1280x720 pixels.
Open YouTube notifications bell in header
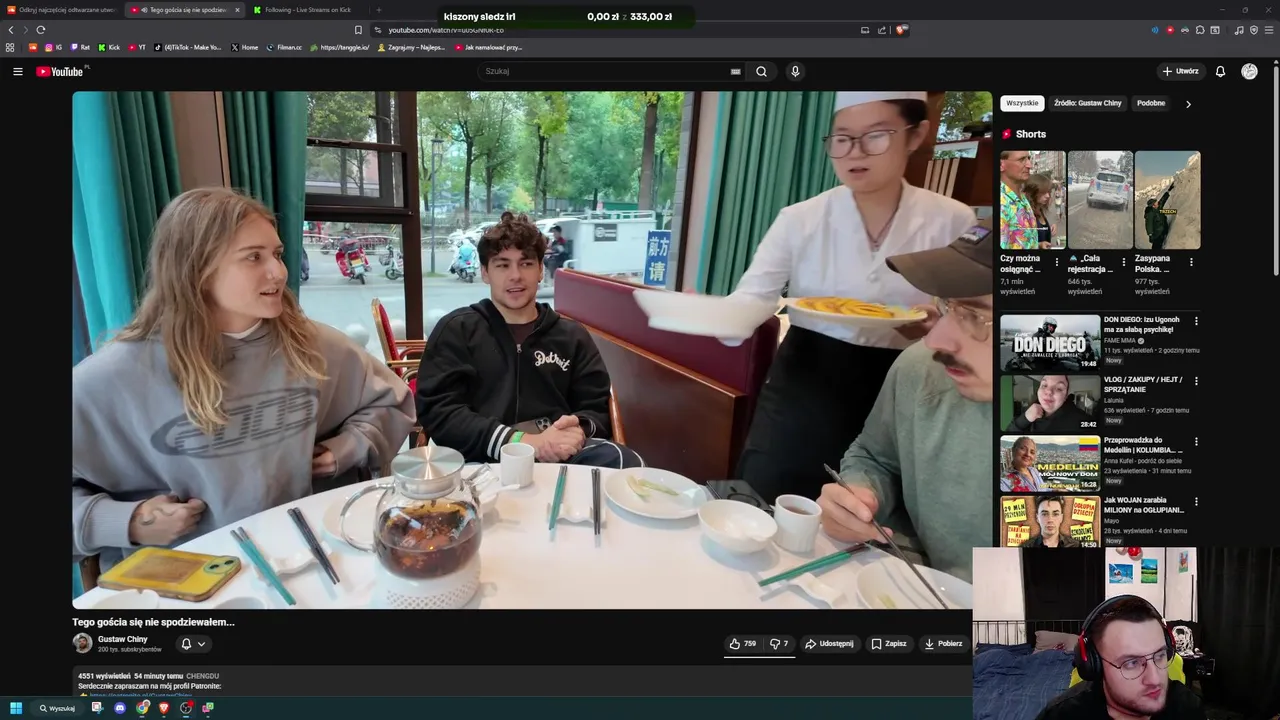(x=1220, y=72)
